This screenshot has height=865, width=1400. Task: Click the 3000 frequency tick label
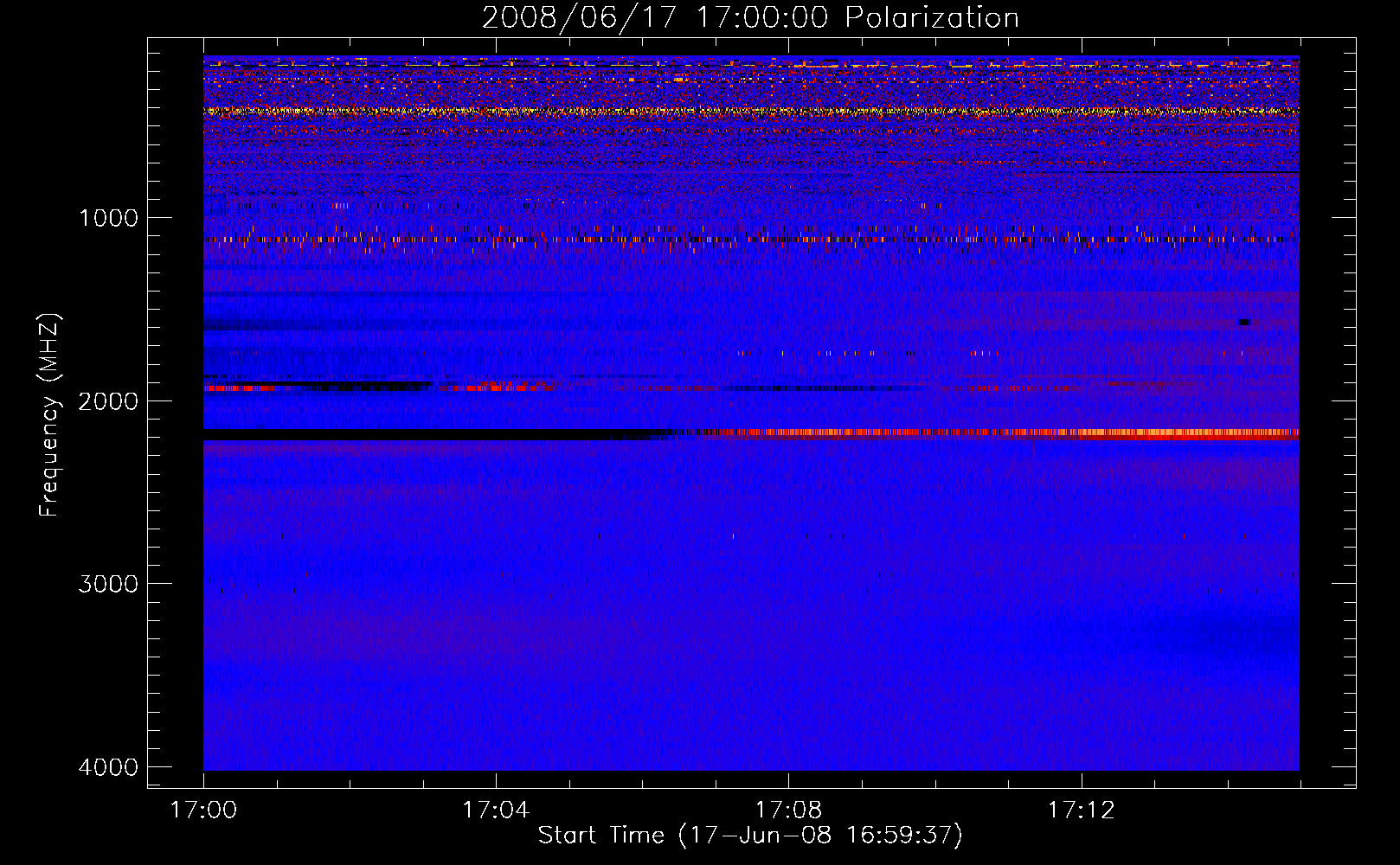pos(108,584)
